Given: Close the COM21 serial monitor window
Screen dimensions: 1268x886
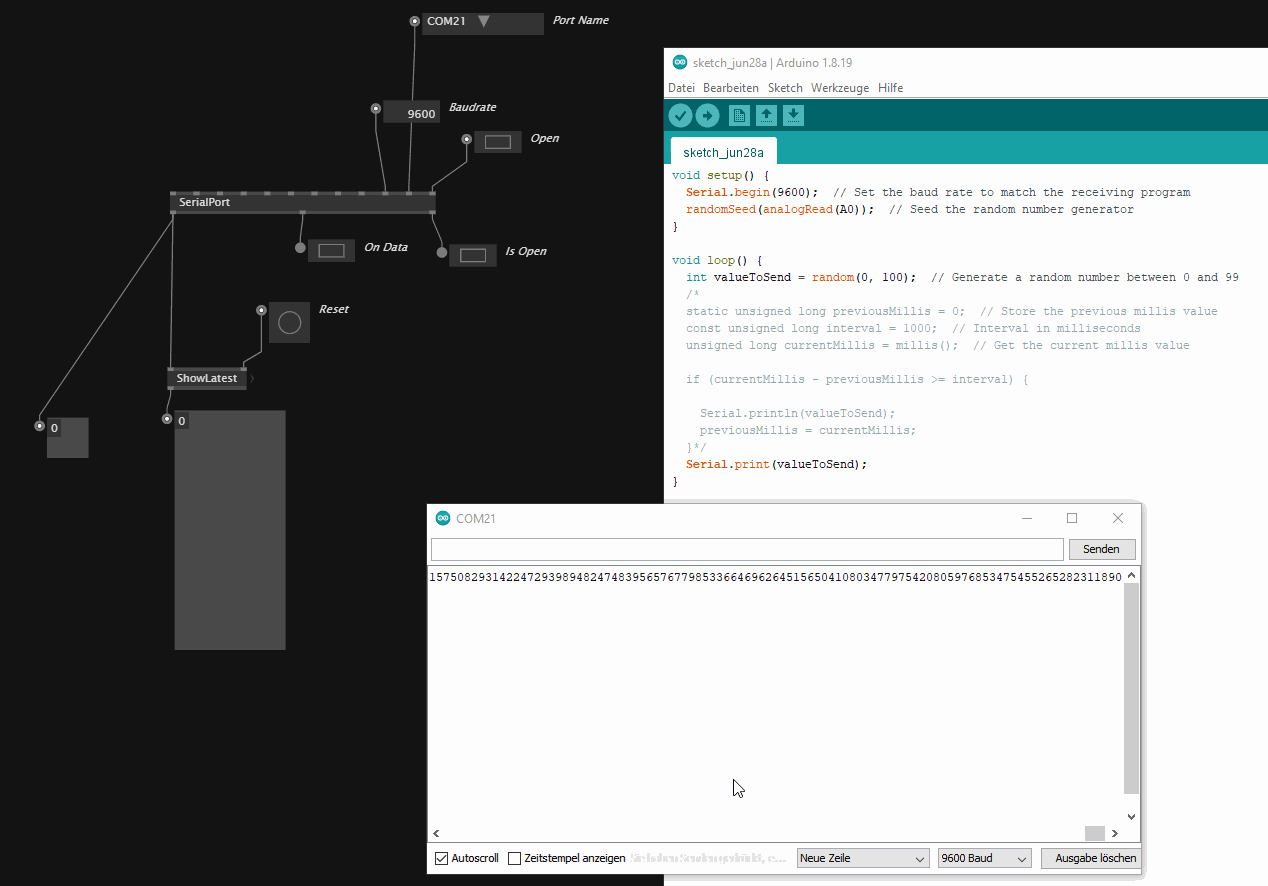Looking at the screenshot, I should click(x=1118, y=518).
